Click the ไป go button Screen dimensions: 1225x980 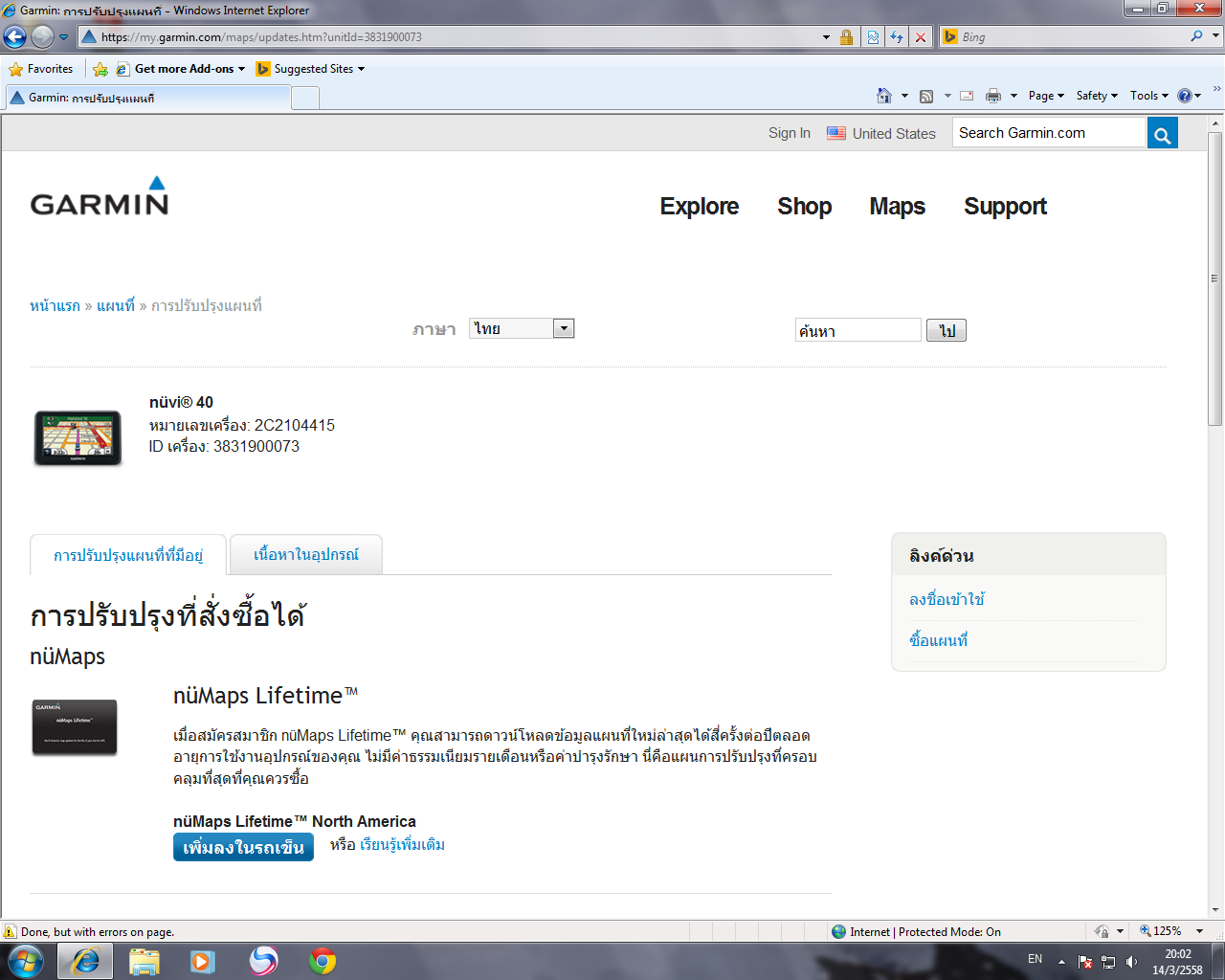pyautogui.click(x=947, y=330)
